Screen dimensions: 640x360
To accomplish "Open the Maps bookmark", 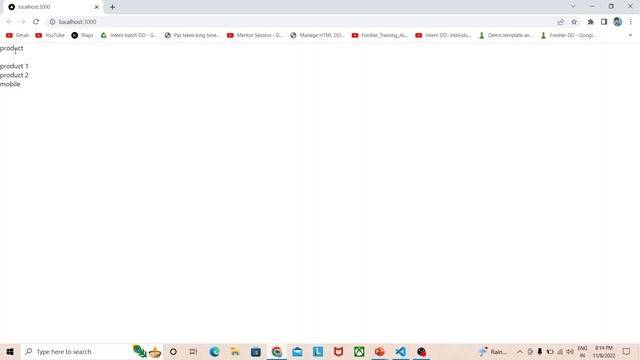I will click(82, 36).
